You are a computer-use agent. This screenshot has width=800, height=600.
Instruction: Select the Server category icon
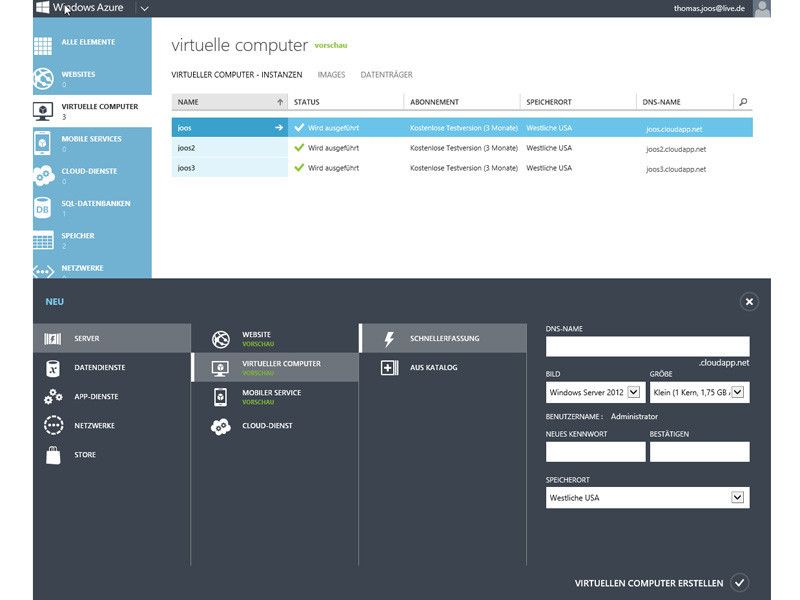pos(53,338)
